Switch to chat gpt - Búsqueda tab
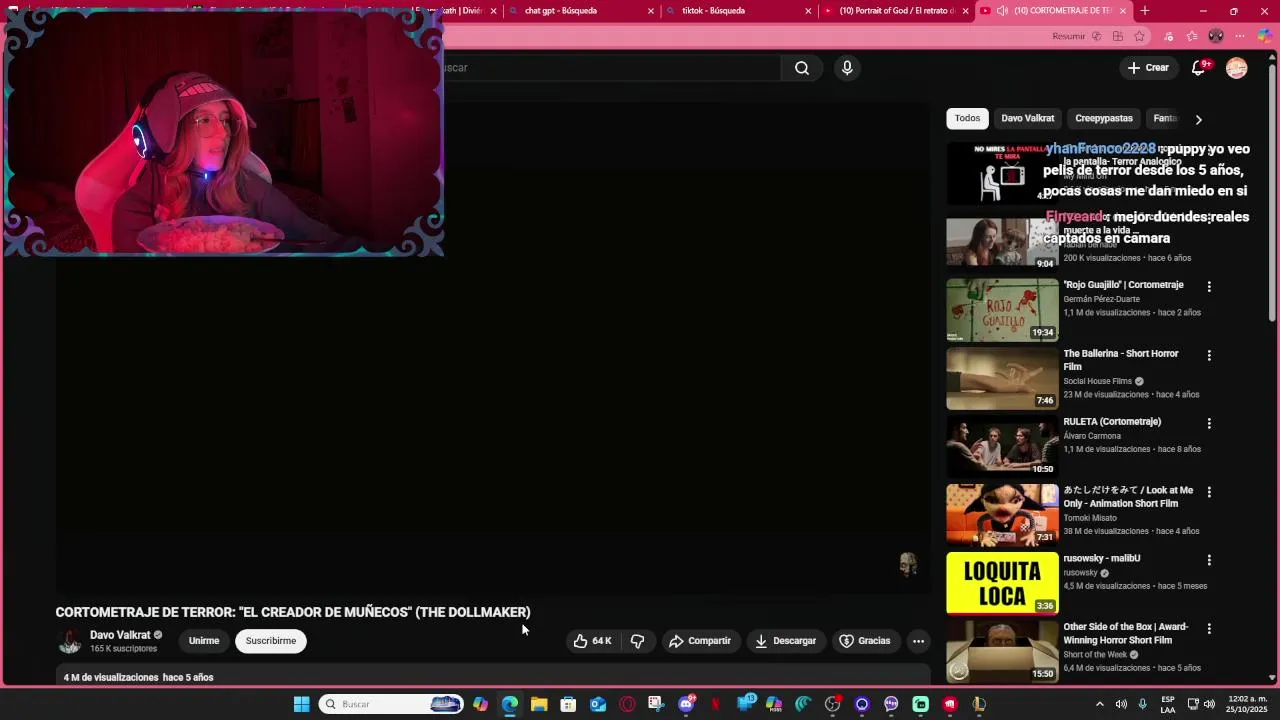1280x720 pixels. (582, 11)
